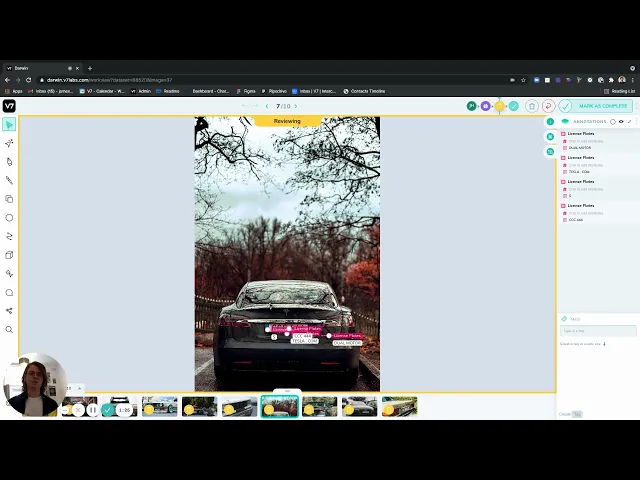
Task: Open the Figma bookmark
Action: pyautogui.click(x=246, y=91)
